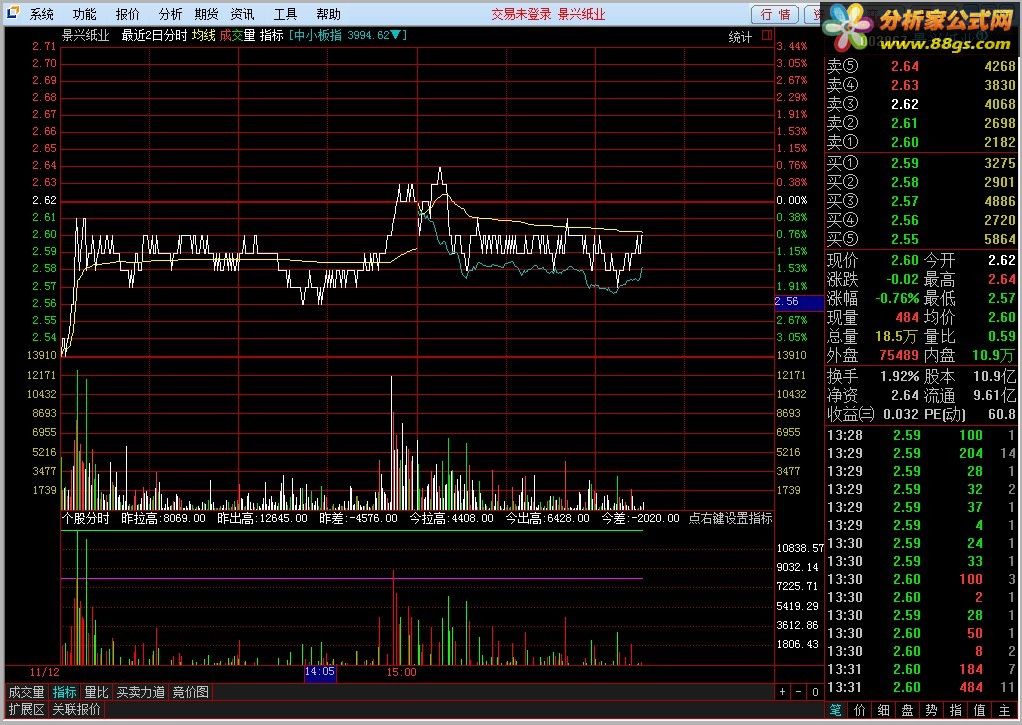Click the 买① 2.59 buy order row
Image resolution: width=1022 pixels, height=725 pixels.
(921, 163)
